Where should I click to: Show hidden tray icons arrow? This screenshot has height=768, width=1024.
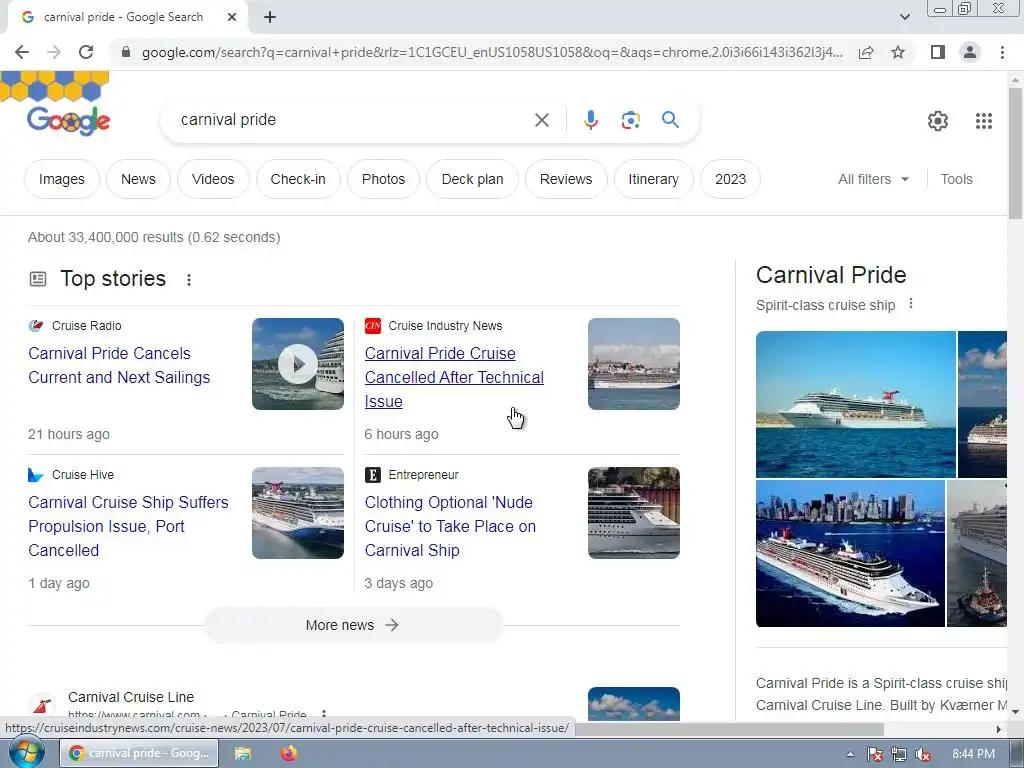point(850,754)
